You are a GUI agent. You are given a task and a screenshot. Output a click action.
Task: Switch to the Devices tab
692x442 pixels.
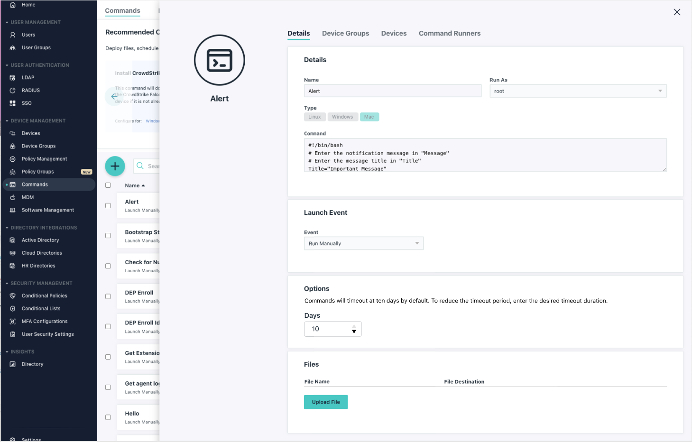[394, 33]
